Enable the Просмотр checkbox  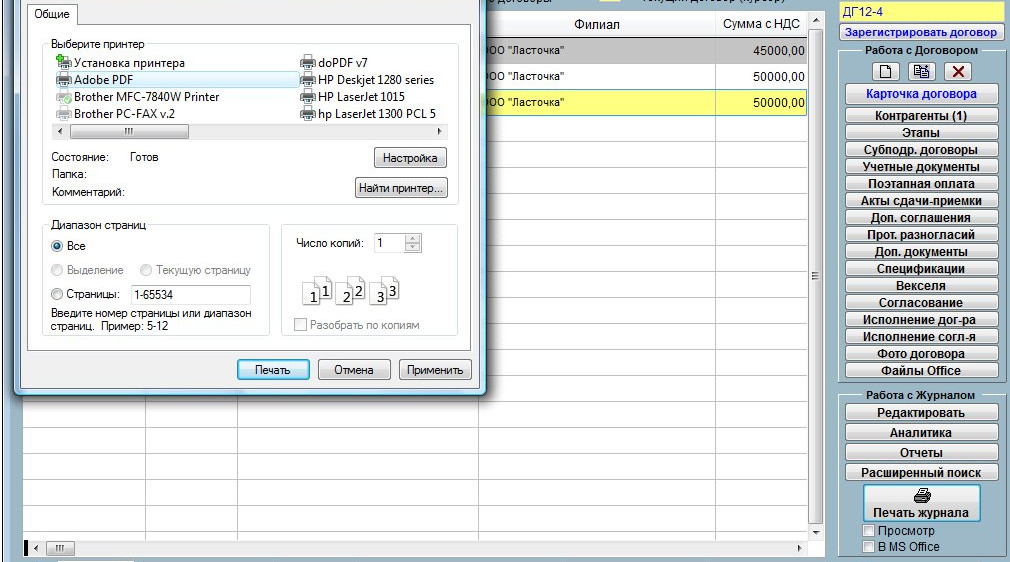(x=868, y=530)
